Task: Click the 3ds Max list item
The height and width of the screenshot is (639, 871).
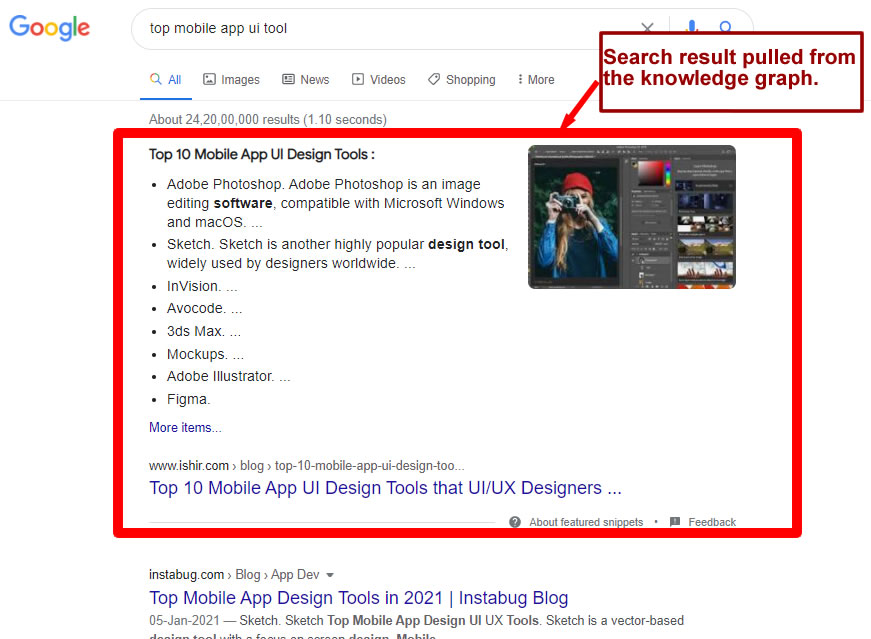Action: 203,331
